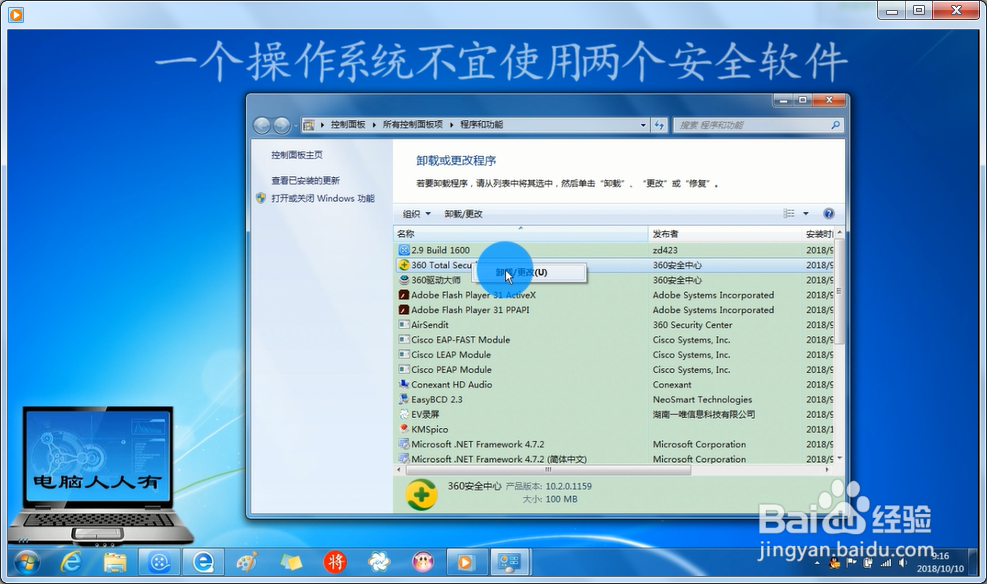Click 程序和功能 breadcrumb in address bar
This screenshot has height=584, width=987.
point(481,125)
